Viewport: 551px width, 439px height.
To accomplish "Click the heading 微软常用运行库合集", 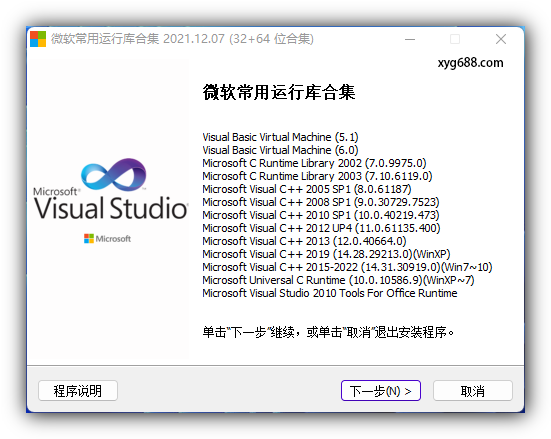I will 279,92.
